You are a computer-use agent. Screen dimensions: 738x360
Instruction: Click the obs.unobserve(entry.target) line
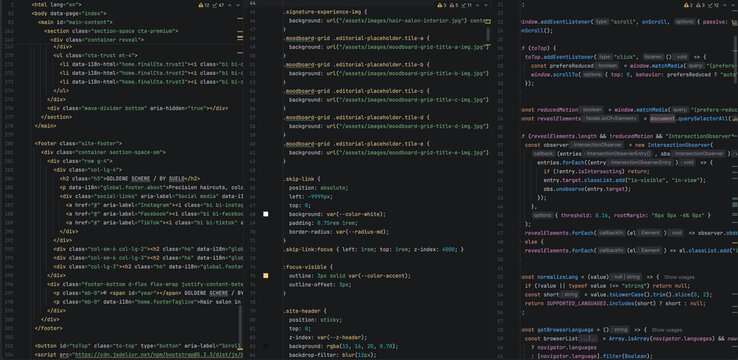click(587, 189)
